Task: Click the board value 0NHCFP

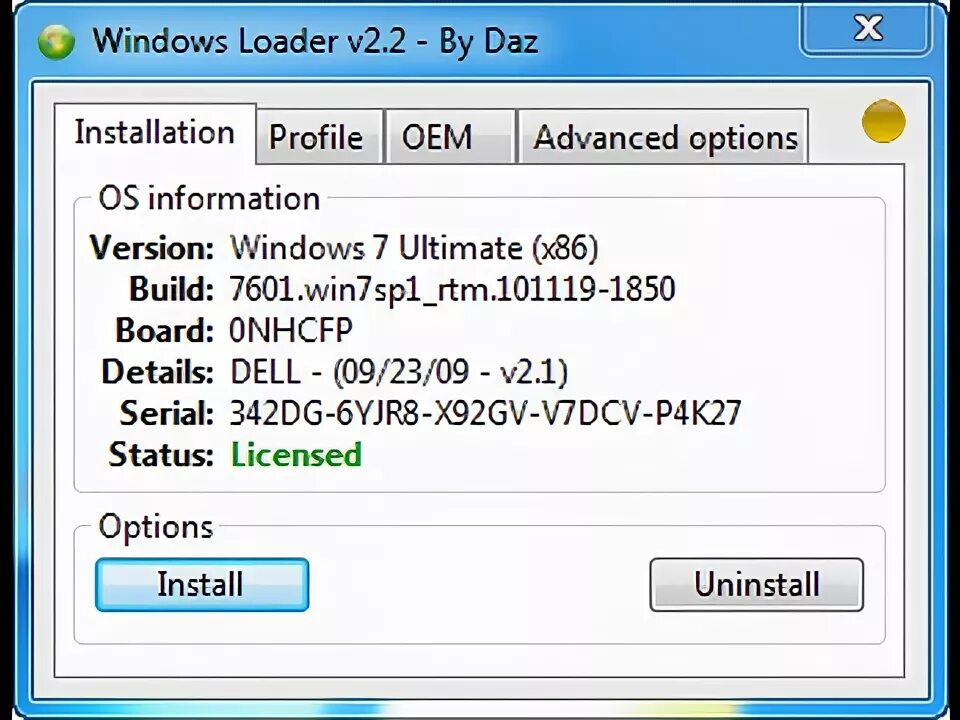Action: pos(291,330)
